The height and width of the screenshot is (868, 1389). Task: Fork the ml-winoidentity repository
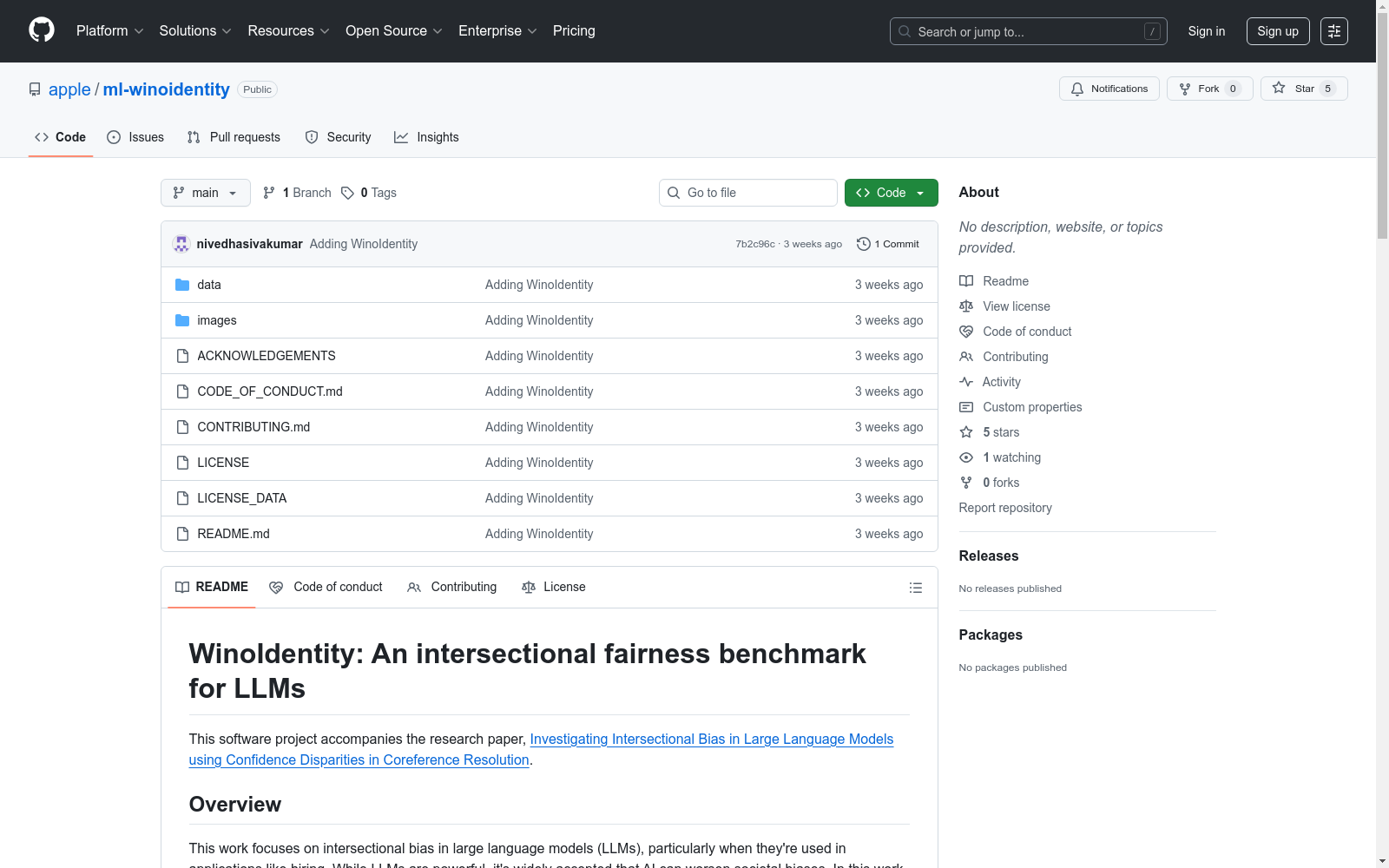(1209, 89)
